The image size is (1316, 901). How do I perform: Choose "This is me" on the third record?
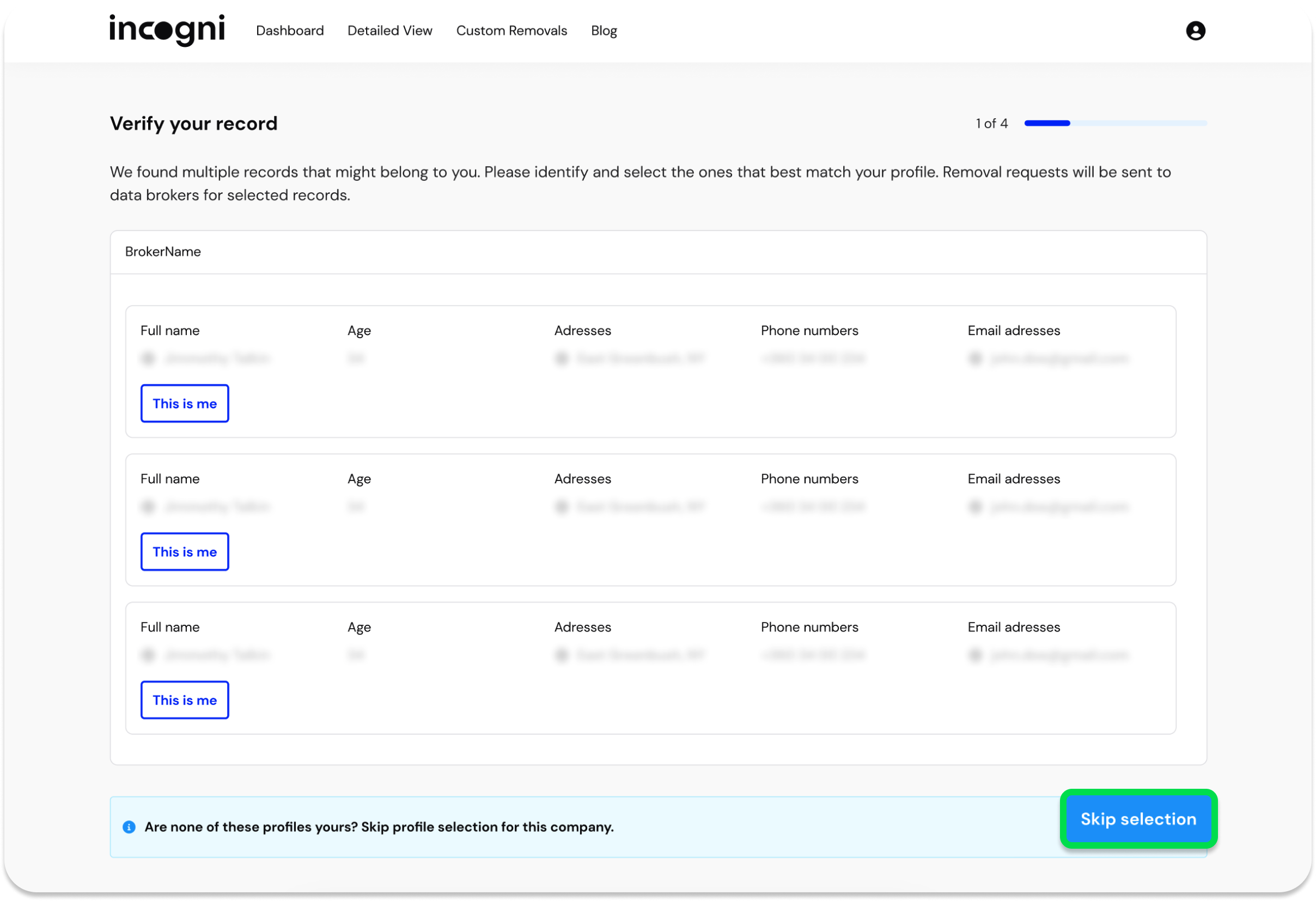tap(185, 700)
